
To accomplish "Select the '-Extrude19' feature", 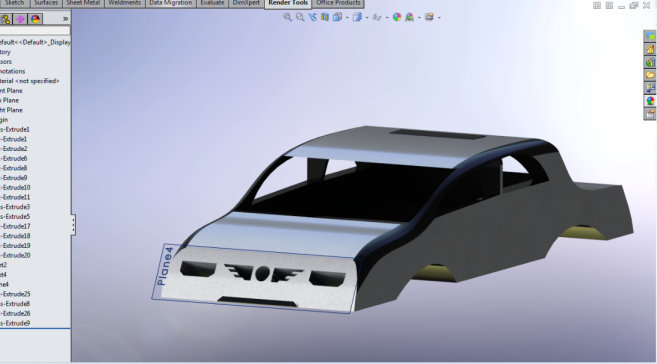I will click(x=16, y=245).
